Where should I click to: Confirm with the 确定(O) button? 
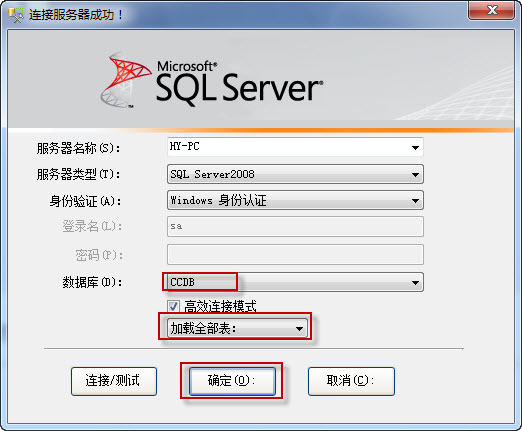pyautogui.click(x=232, y=381)
